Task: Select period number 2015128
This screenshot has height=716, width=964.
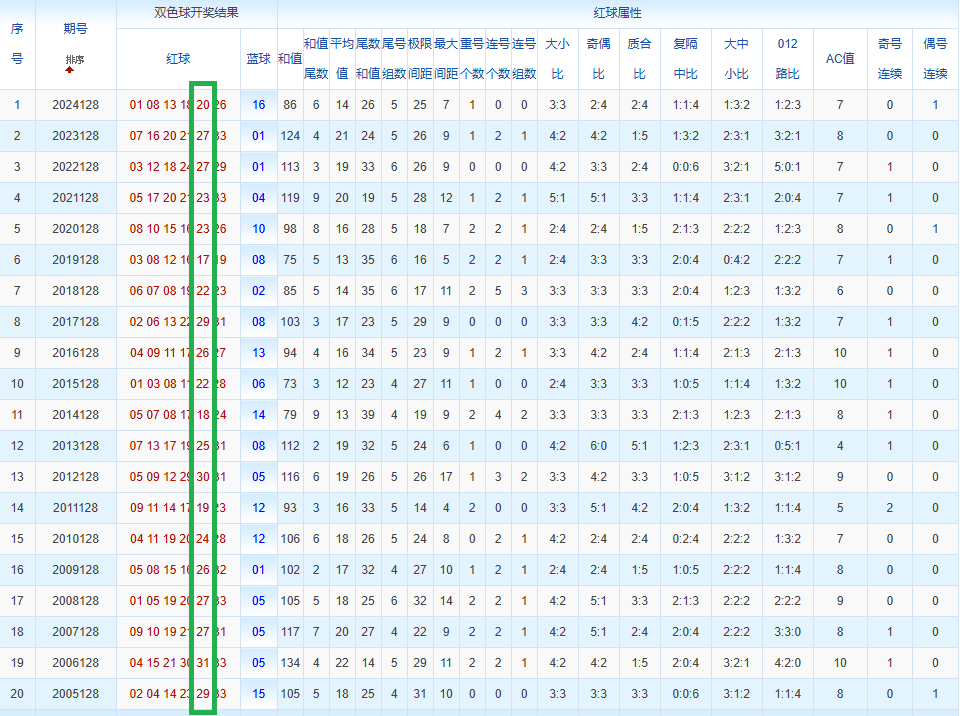Action: [76, 384]
